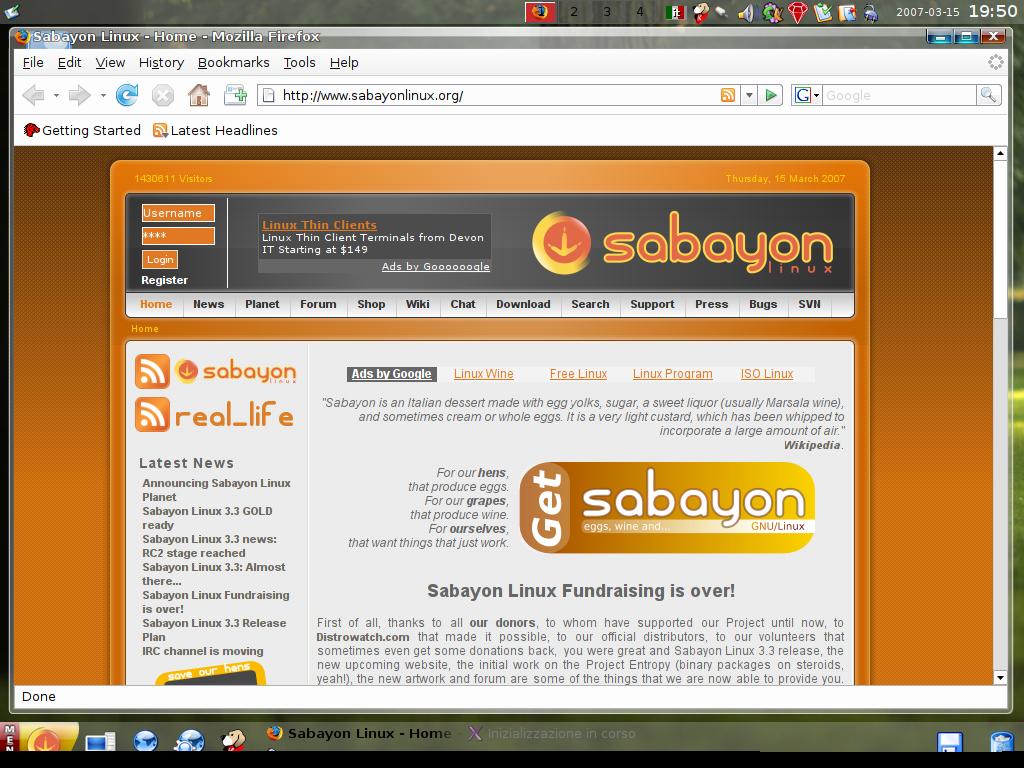The width and height of the screenshot is (1024, 768).
Task: Click the floppy disk icon in taskbar
Action: [950, 741]
